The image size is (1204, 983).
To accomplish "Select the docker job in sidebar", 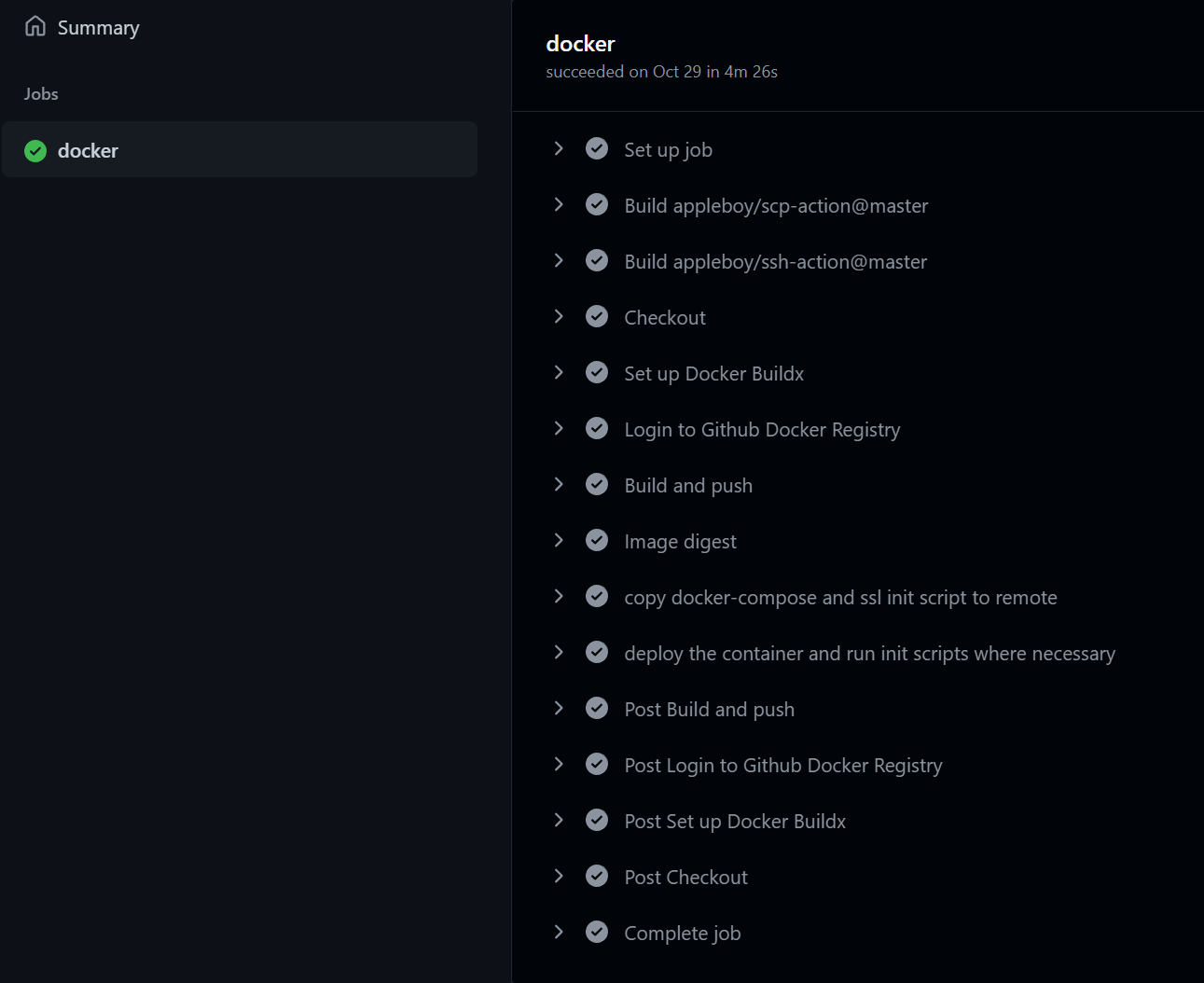I will 240,149.
